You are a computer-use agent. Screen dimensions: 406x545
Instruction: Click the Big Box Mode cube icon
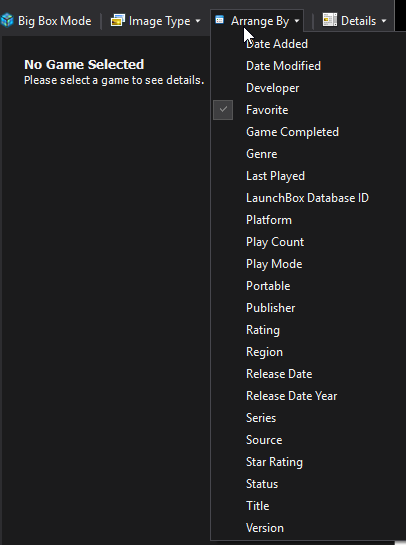pyautogui.click(x=7, y=21)
